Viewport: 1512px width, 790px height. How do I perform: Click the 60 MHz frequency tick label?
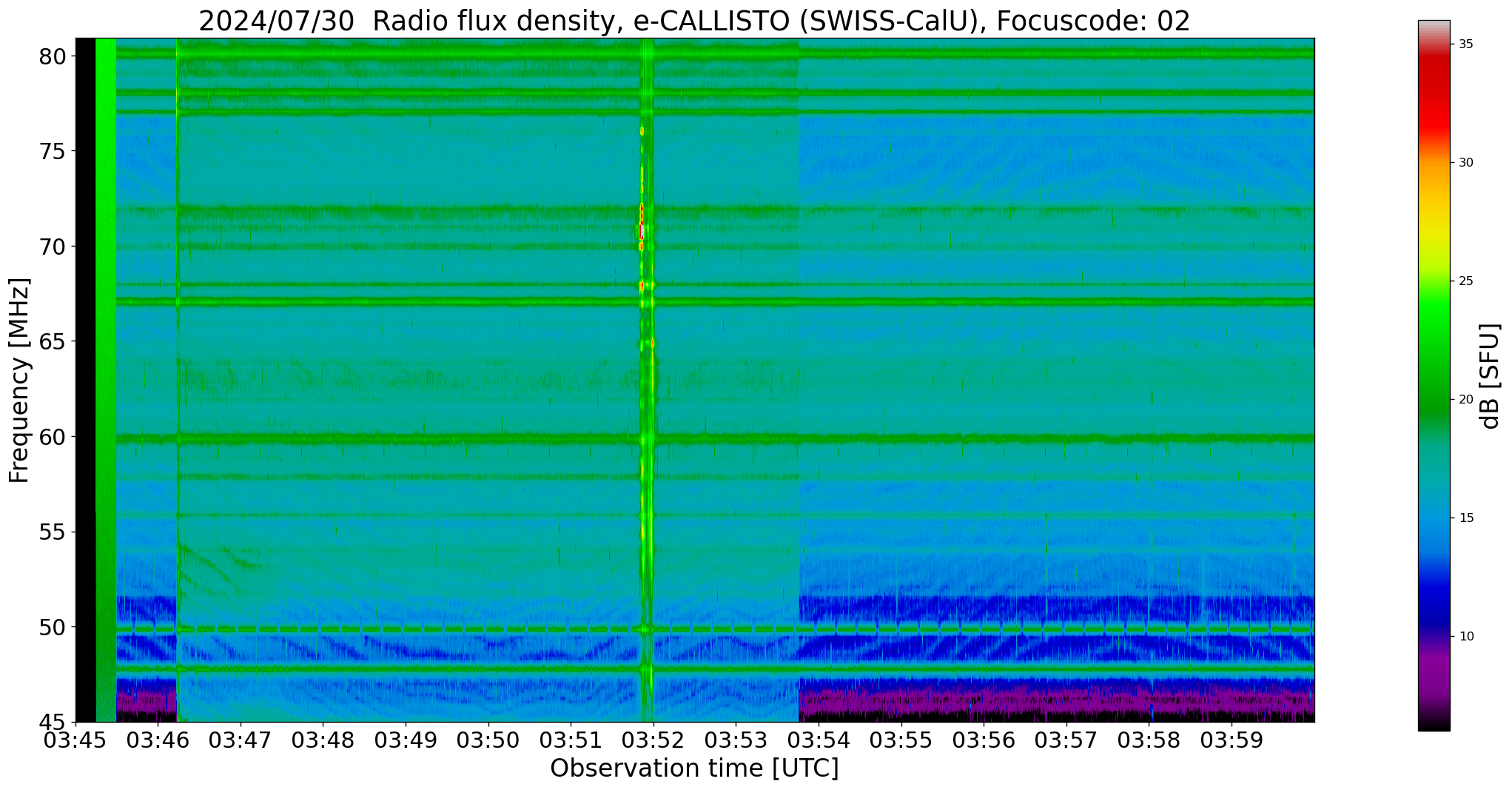tap(53, 437)
